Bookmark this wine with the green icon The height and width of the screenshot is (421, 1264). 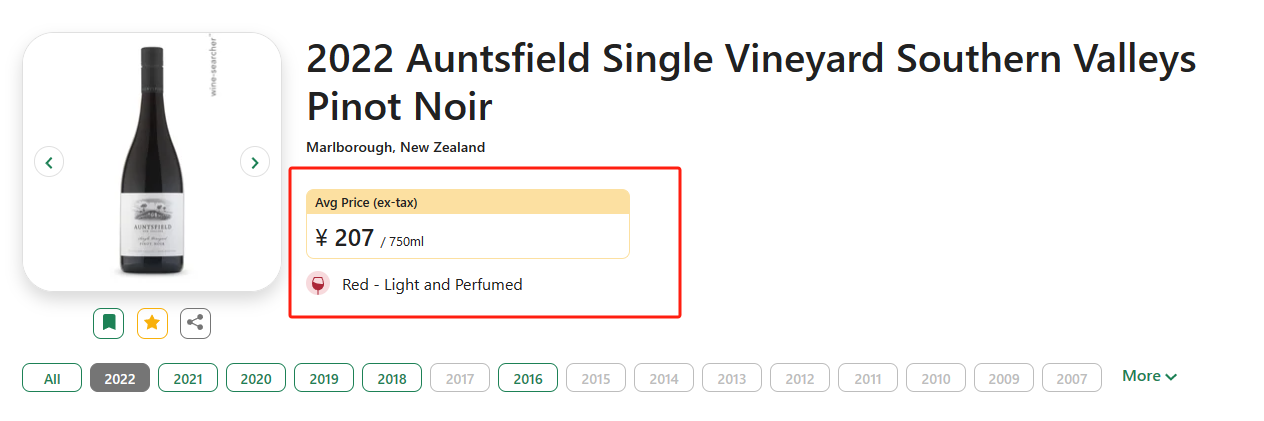coord(108,323)
